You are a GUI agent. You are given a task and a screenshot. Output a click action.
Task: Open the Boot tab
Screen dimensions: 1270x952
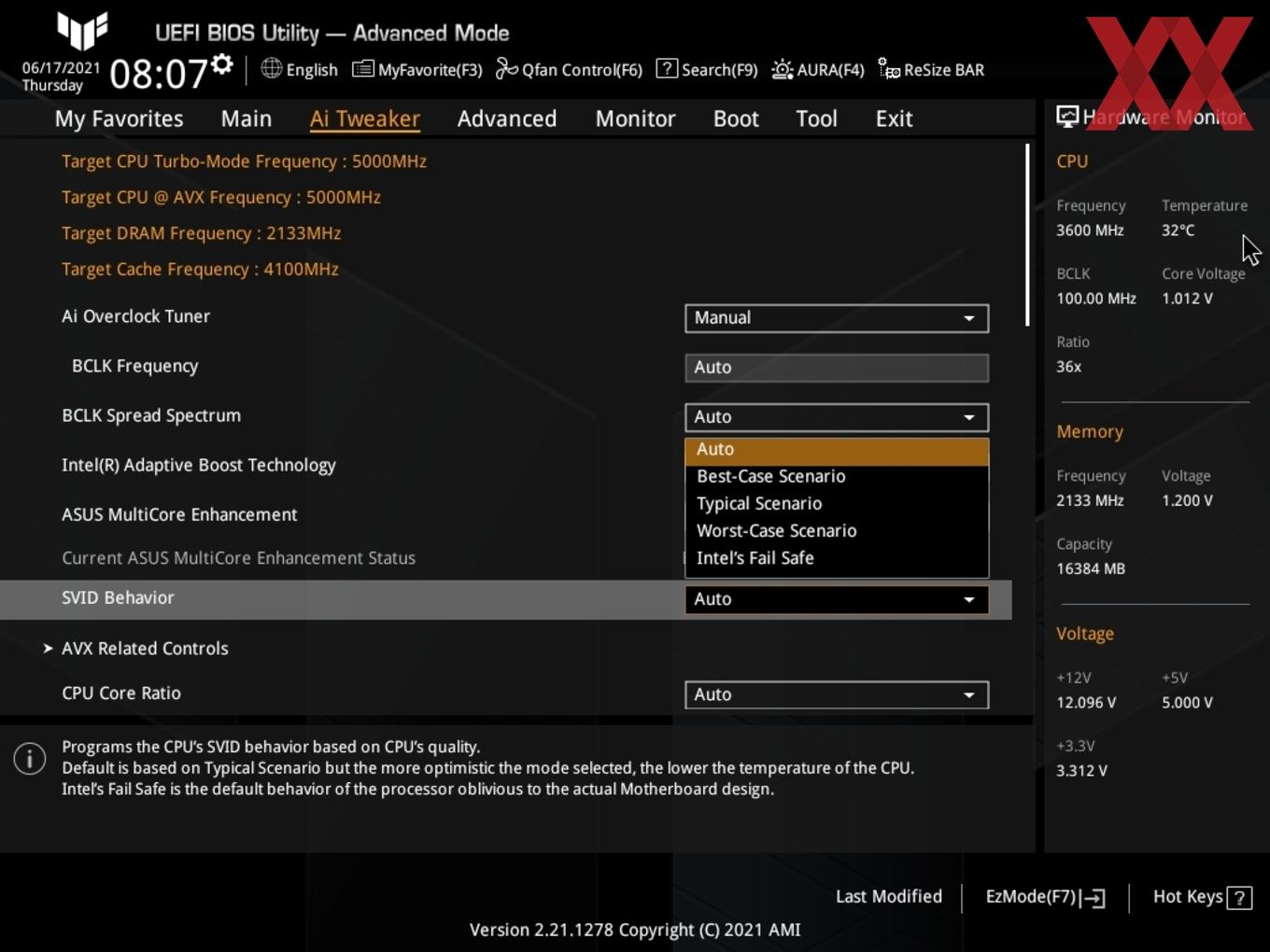coord(736,119)
